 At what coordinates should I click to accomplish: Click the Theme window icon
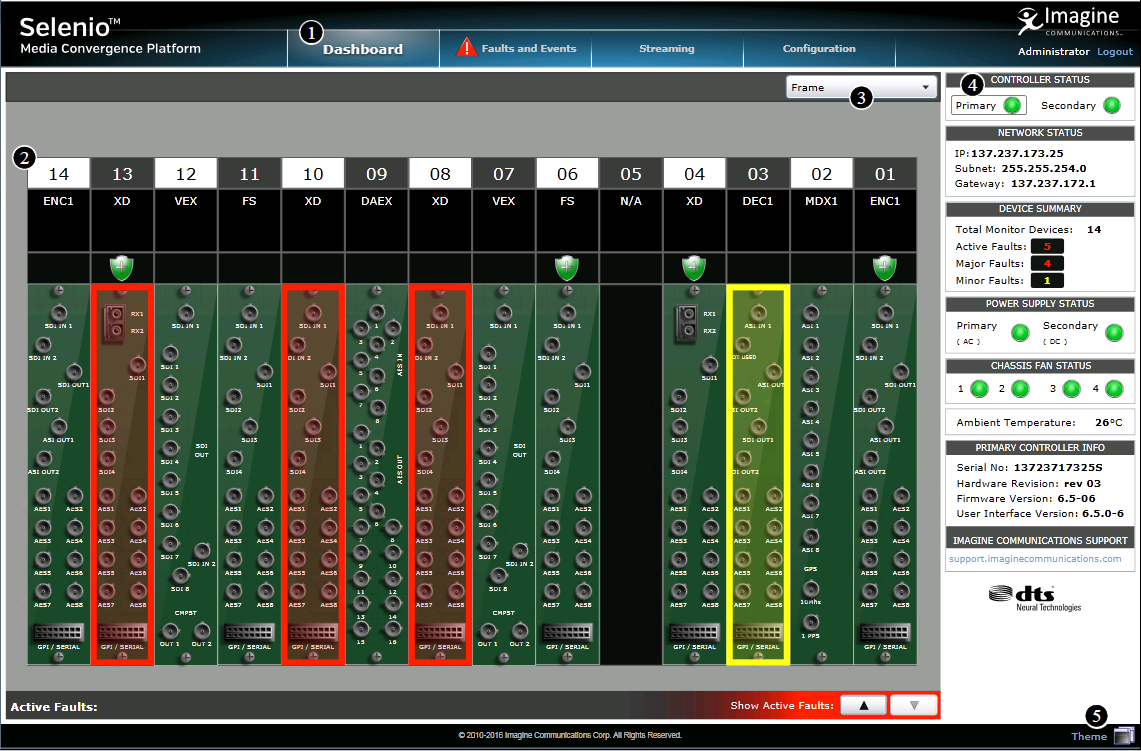coord(1124,736)
